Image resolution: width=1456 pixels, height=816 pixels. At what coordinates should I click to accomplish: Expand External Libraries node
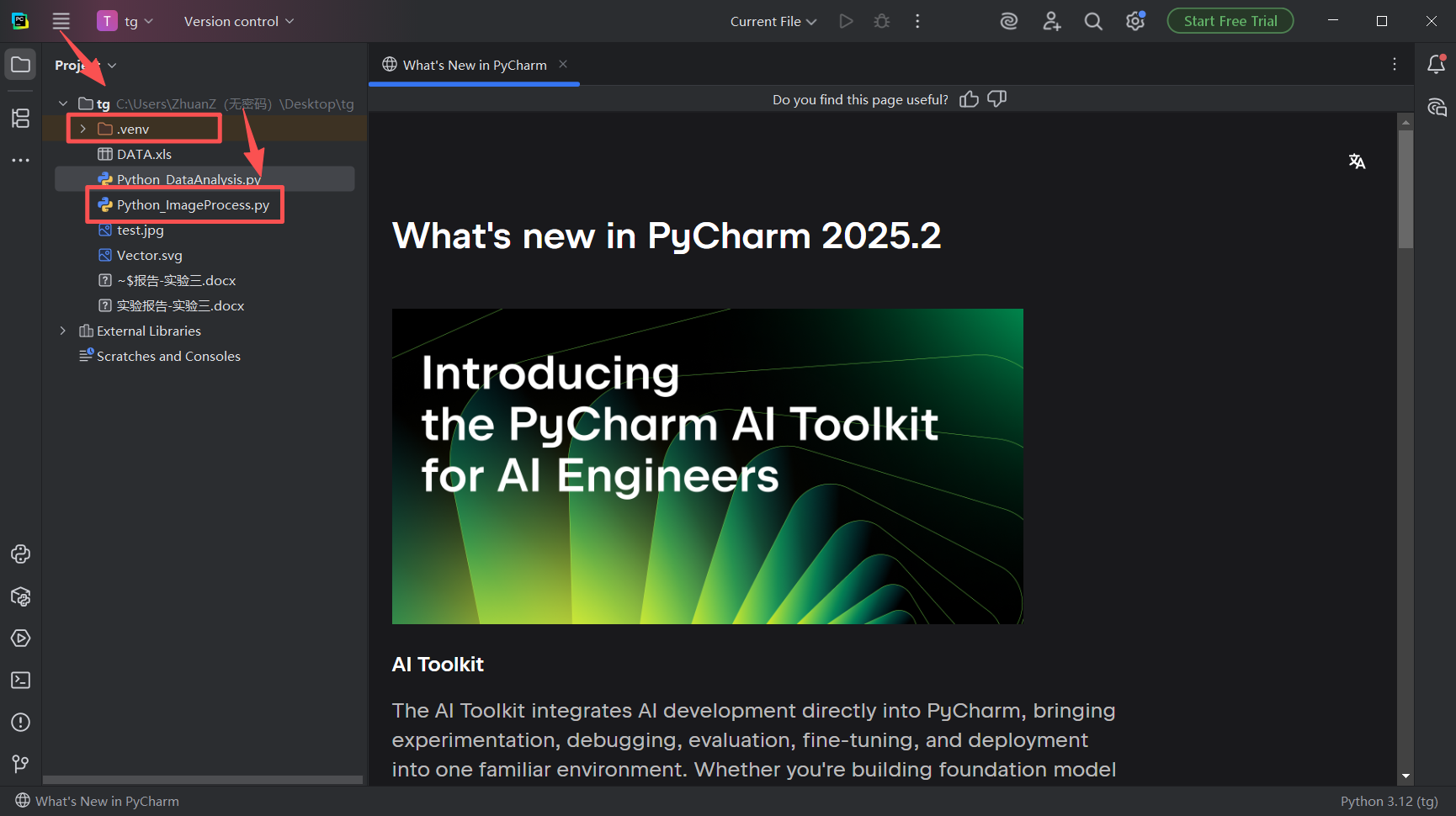coord(63,331)
